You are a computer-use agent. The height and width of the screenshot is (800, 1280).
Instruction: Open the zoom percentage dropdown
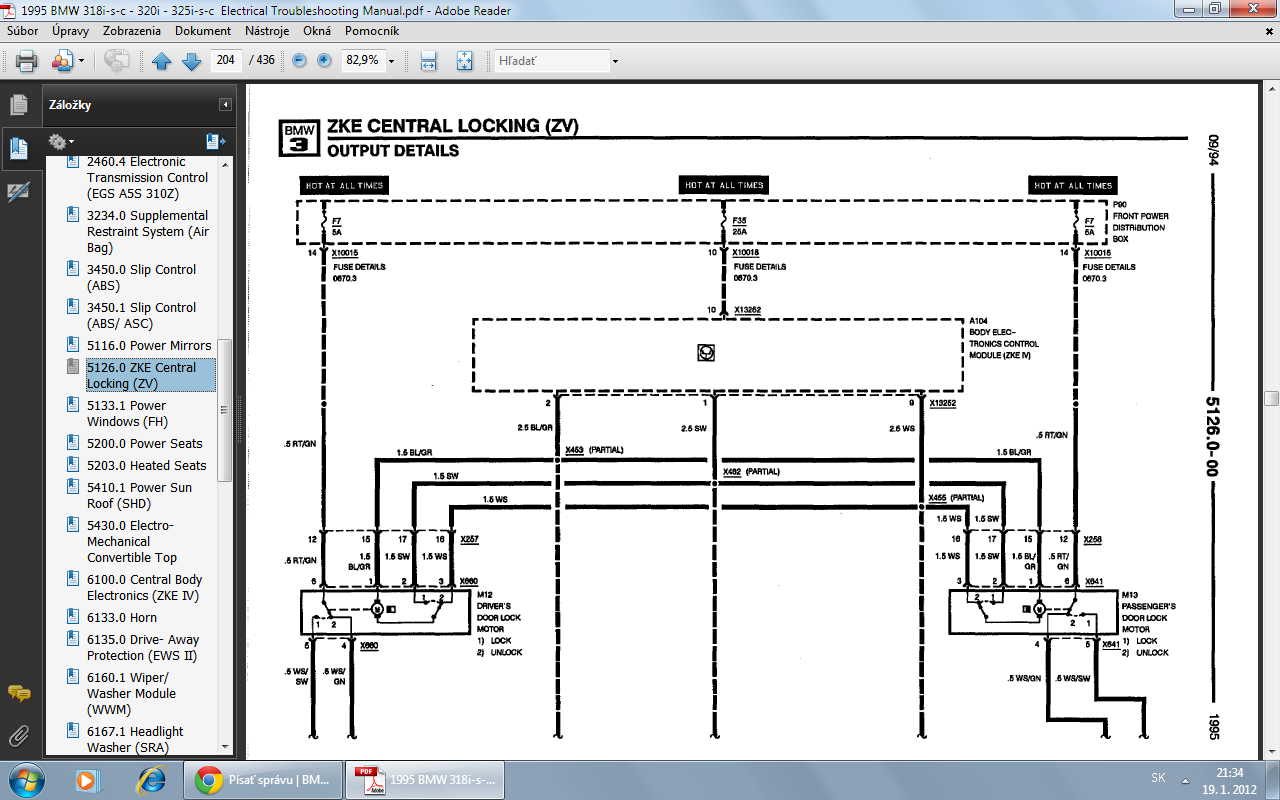(391, 61)
